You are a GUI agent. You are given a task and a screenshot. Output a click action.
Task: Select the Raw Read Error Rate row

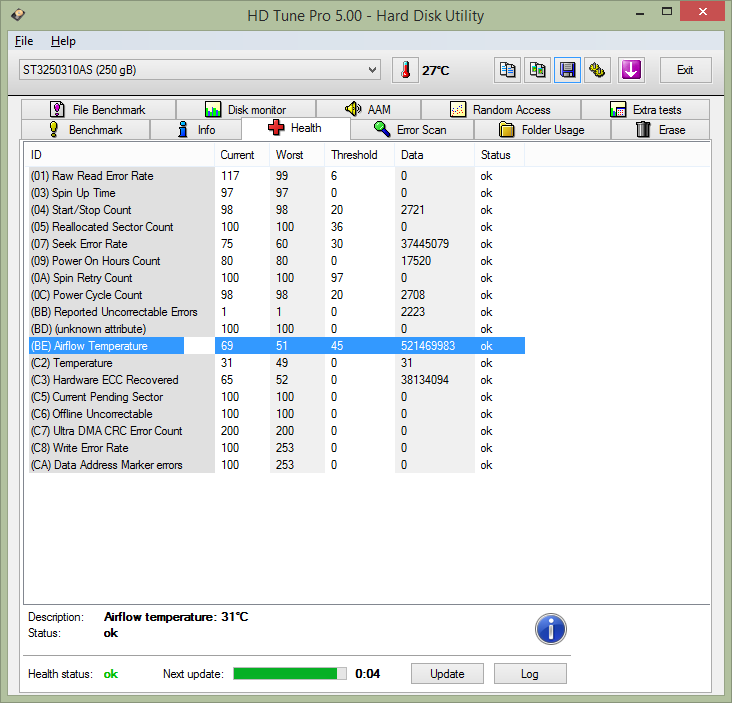point(276,176)
